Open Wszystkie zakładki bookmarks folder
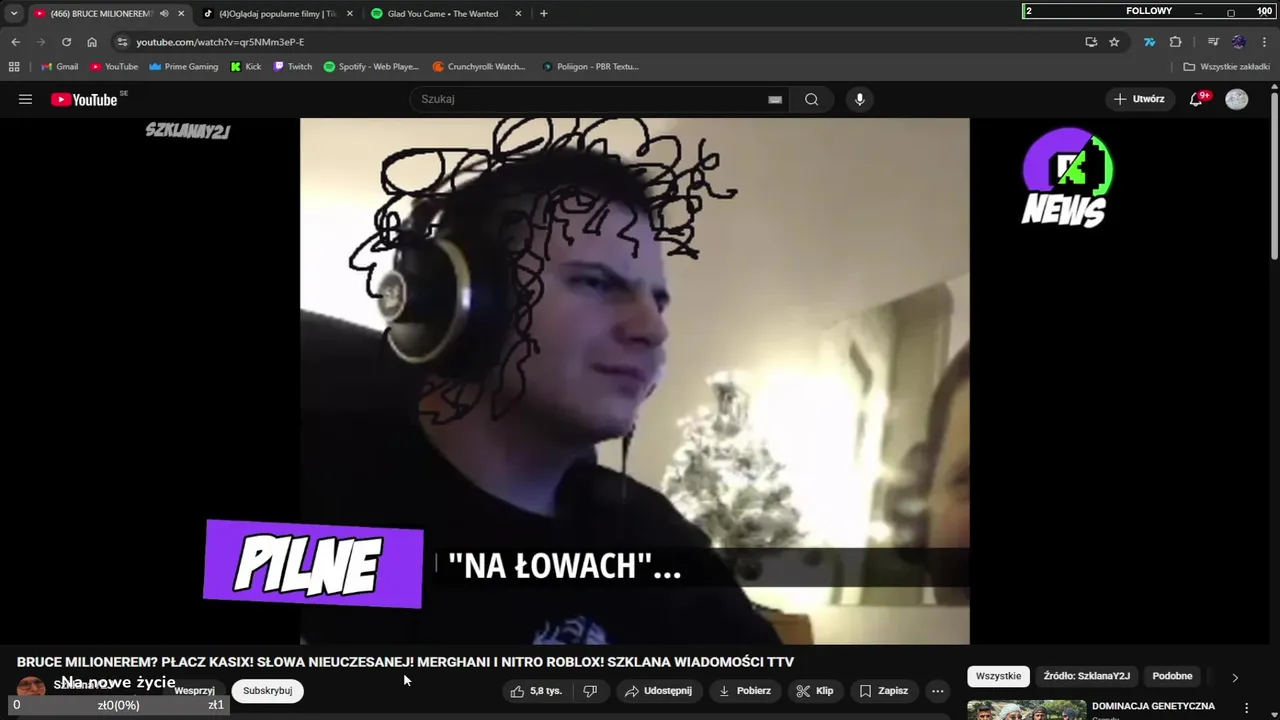The height and width of the screenshot is (720, 1280). pos(1226,67)
